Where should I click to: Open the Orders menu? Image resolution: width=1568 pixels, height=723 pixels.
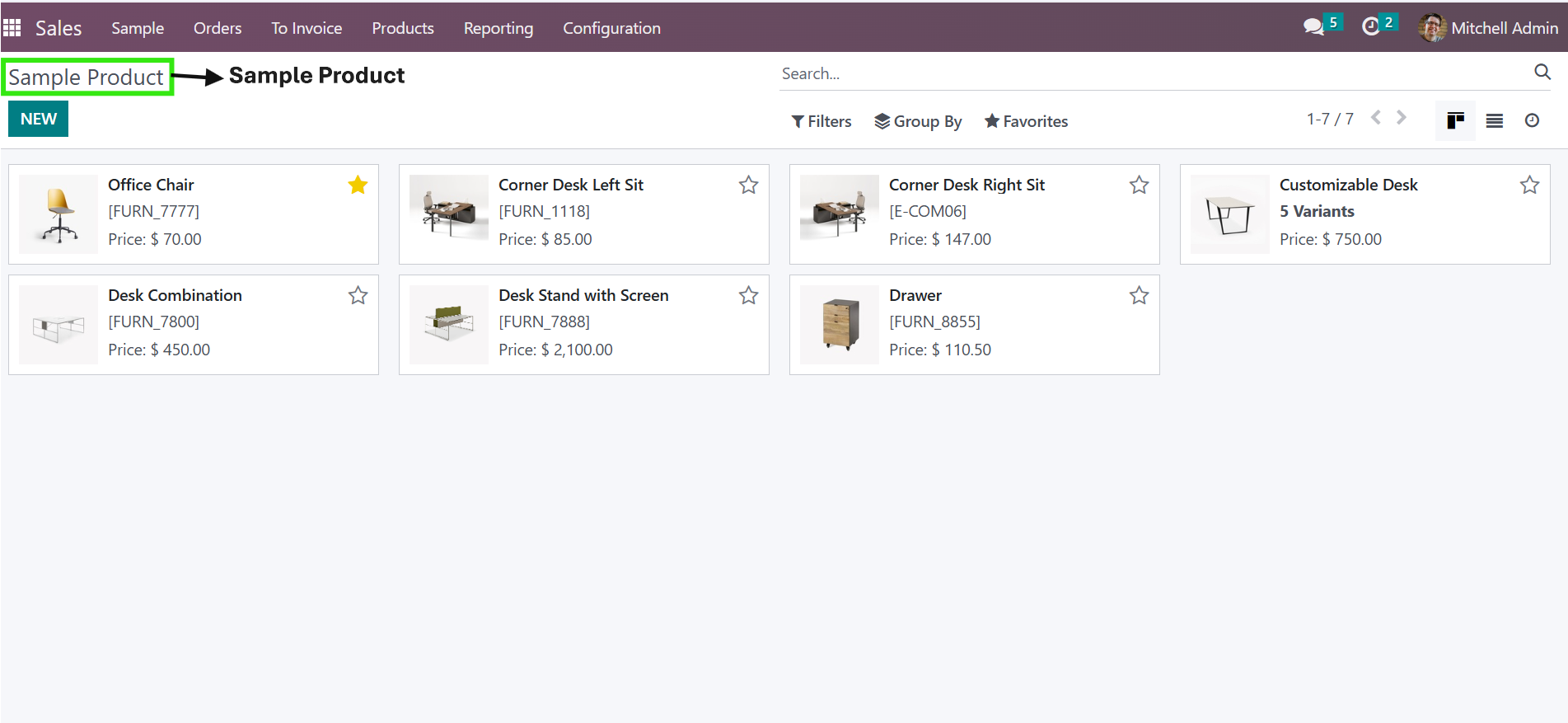tap(218, 28)
